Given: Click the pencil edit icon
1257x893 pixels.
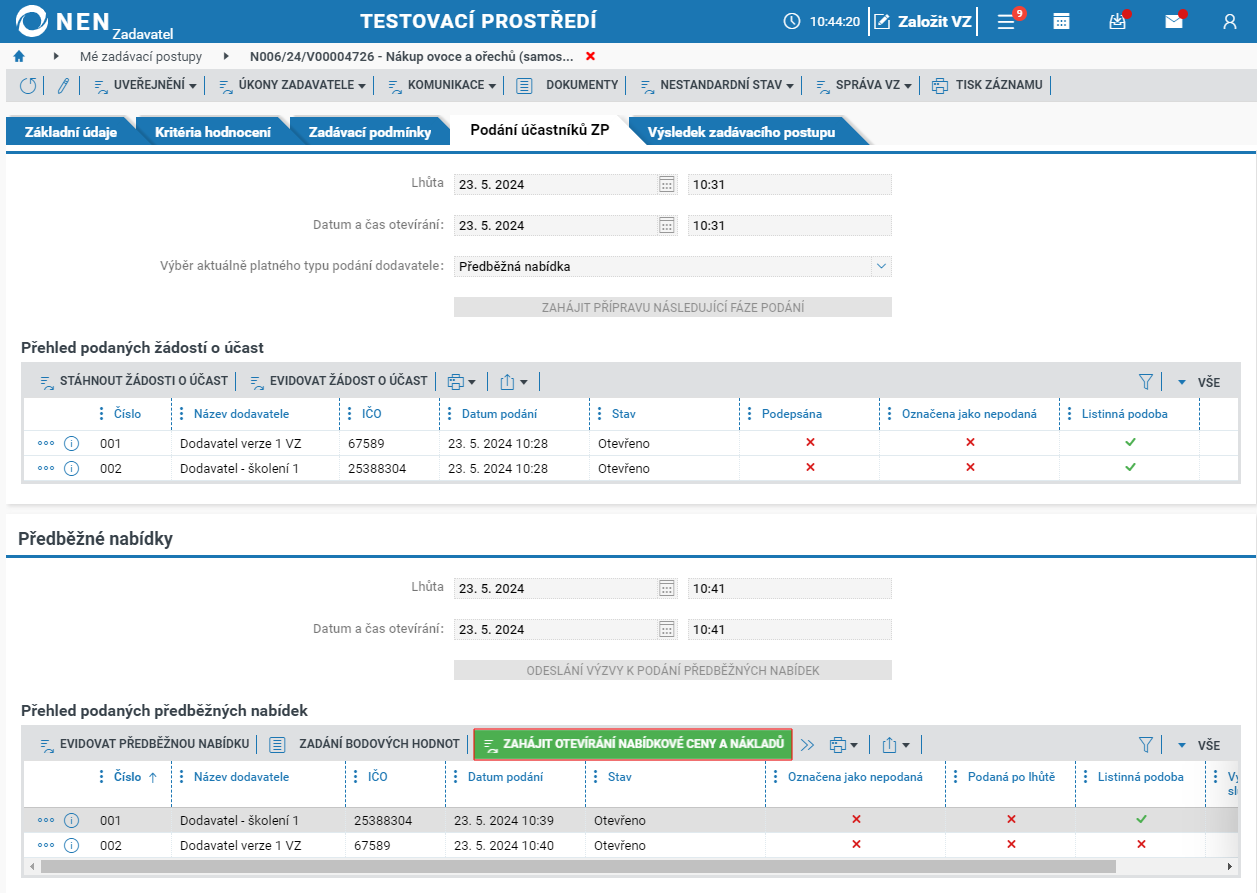Looking at the screenshot, I should pyautogui.click(x=63, y=86).
